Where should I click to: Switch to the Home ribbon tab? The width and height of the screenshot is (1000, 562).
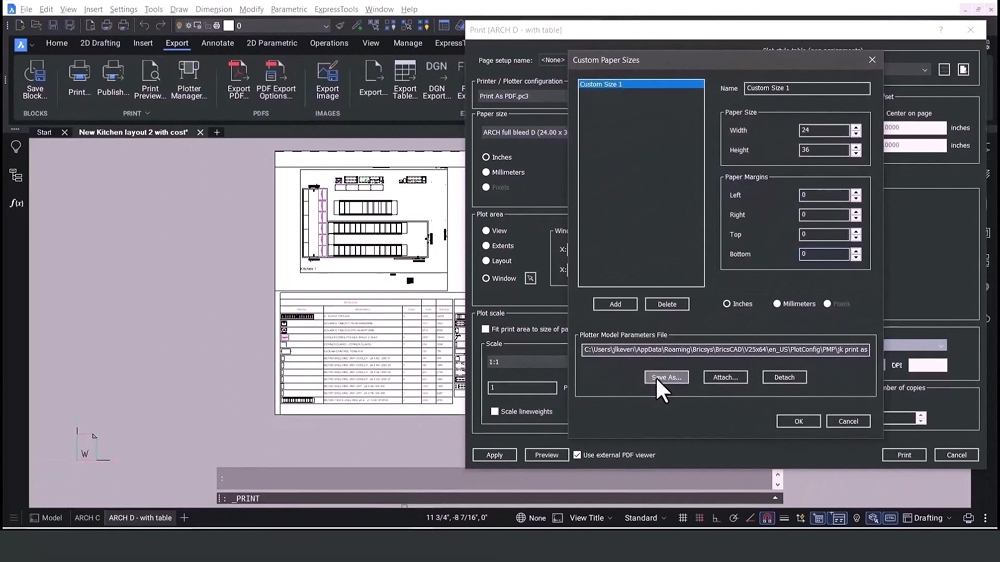point(57,43)
